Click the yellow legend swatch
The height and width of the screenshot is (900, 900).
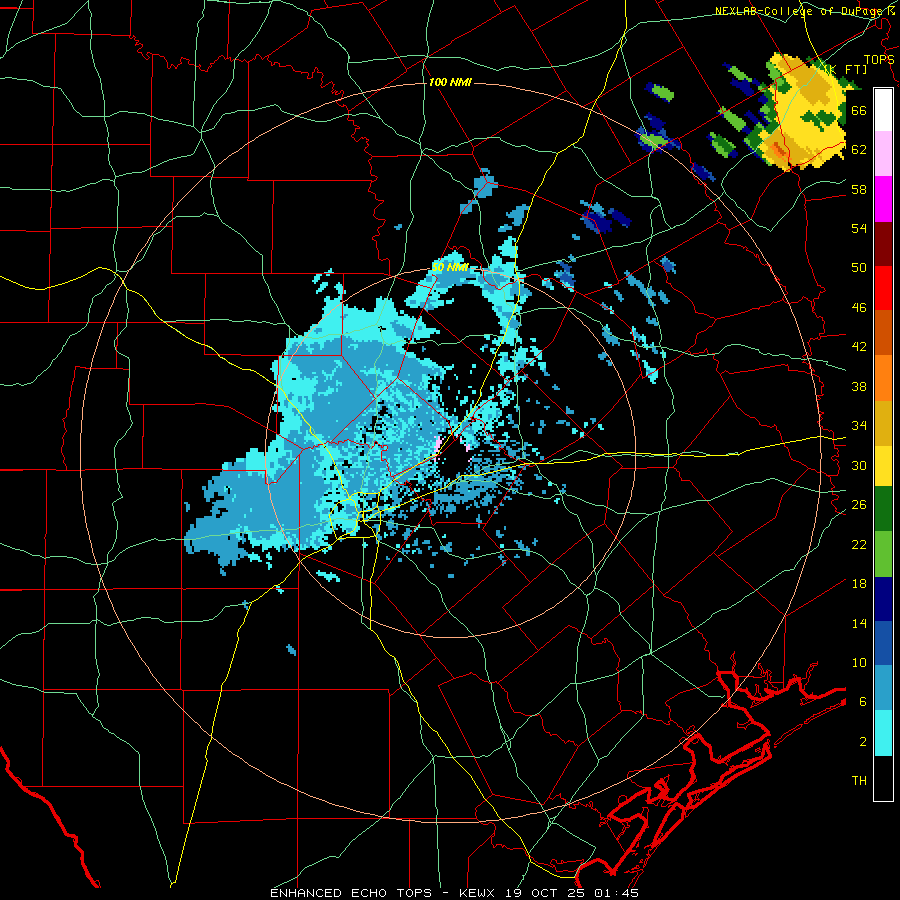coord(883,466)
